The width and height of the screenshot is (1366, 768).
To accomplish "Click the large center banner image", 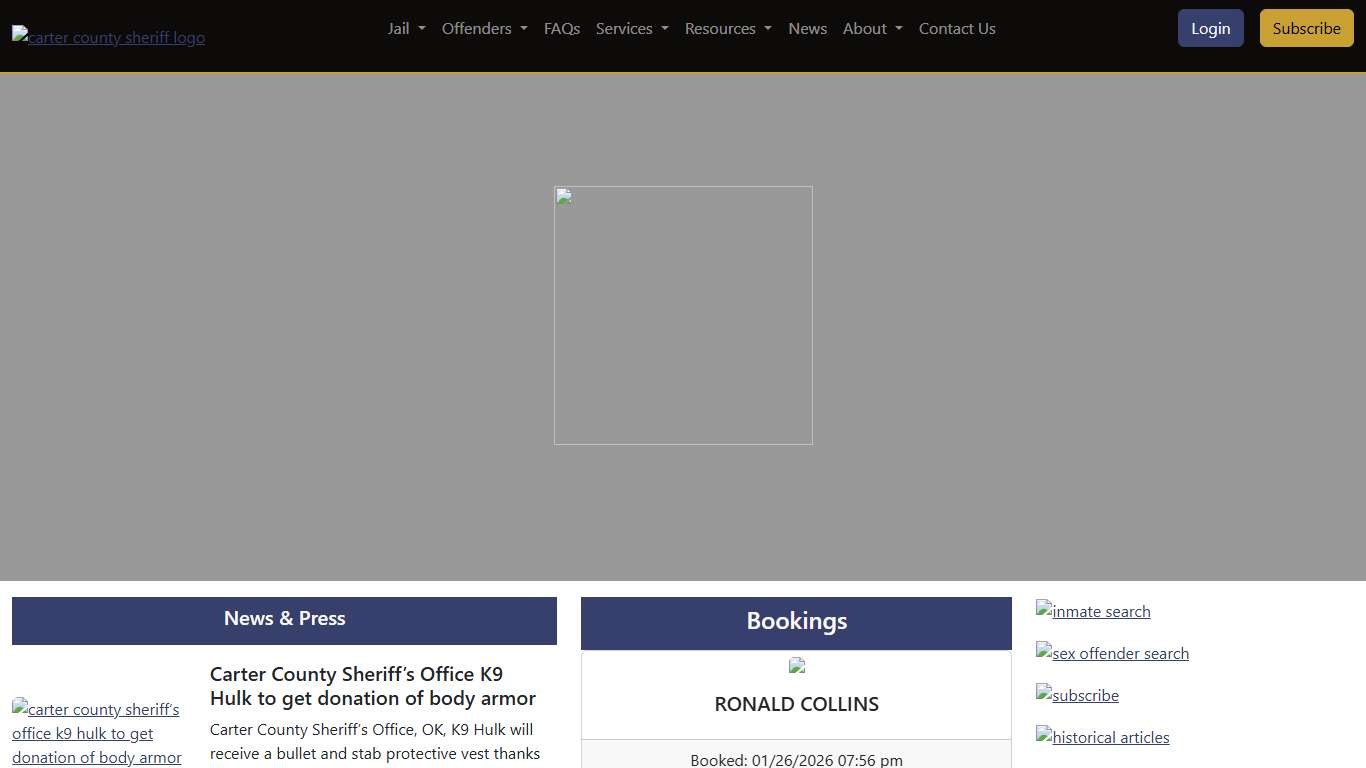I will [683, 315].
